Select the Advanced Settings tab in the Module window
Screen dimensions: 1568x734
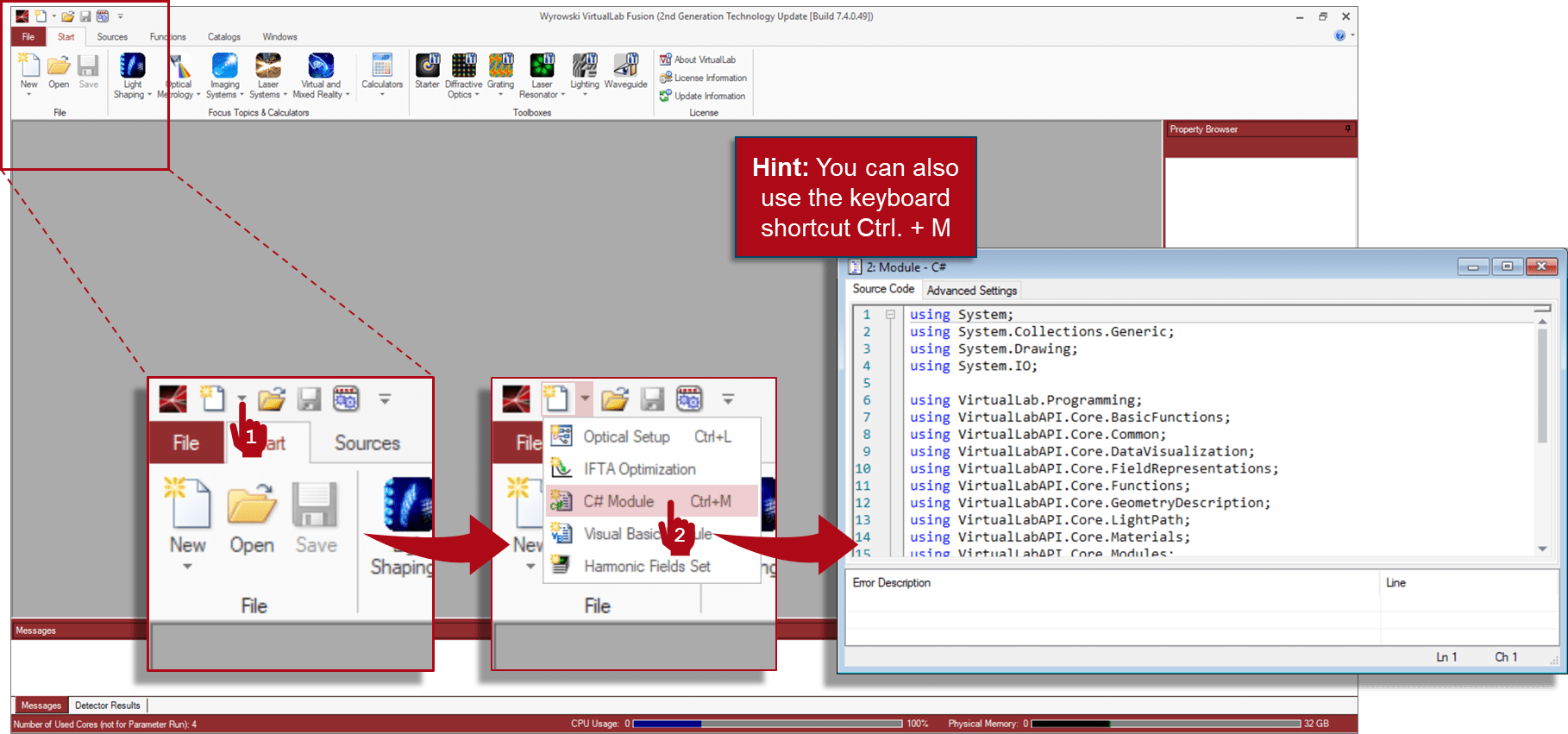[972, 291]
